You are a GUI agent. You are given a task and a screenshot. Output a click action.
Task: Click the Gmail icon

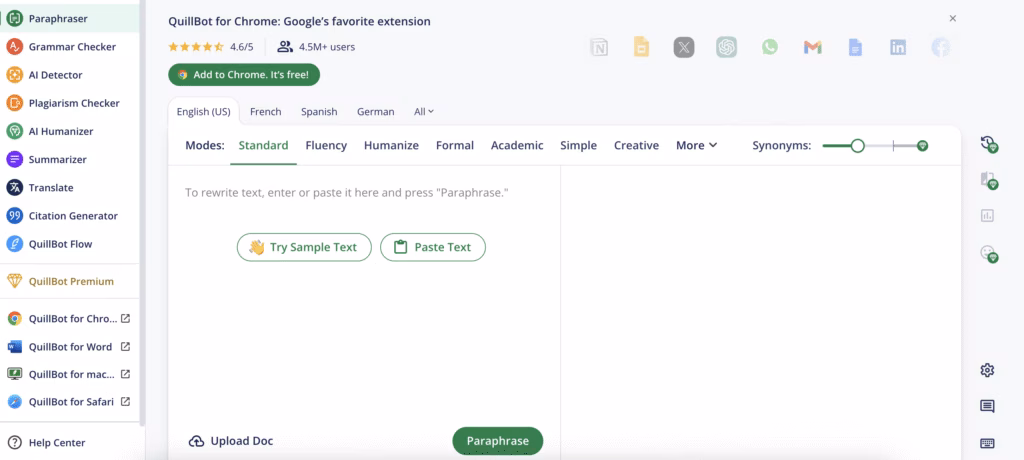pos(812,47)
